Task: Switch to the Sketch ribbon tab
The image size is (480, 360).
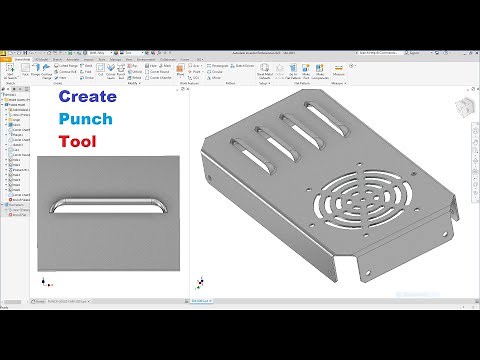Action: coord(58,59)
